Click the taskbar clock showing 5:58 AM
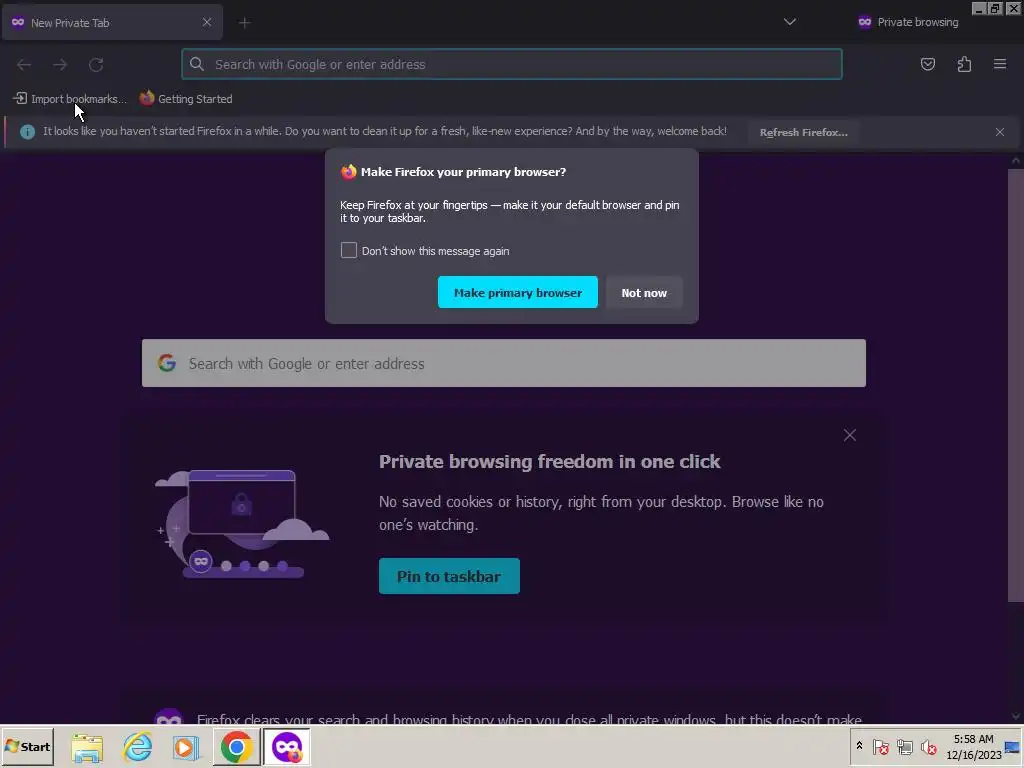This screenshot has width=1024, height=768. click(974, 746)
